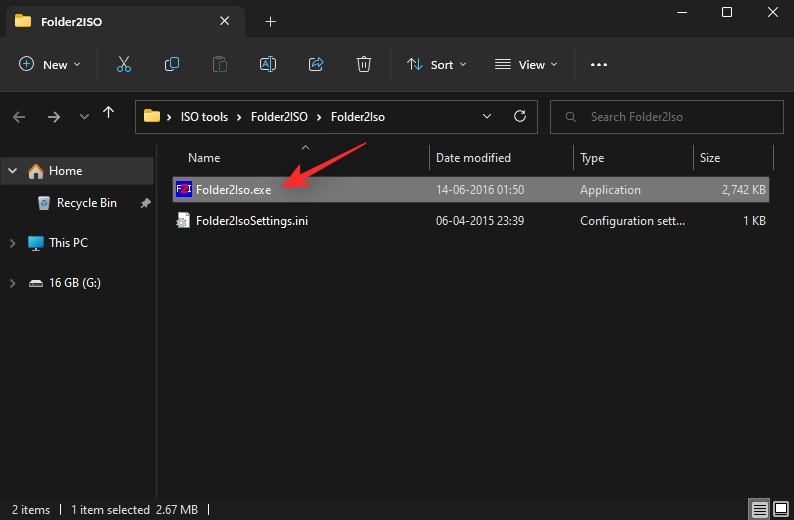Click Folder2ISO in breadcrumb path

click(x=279, y=117)
